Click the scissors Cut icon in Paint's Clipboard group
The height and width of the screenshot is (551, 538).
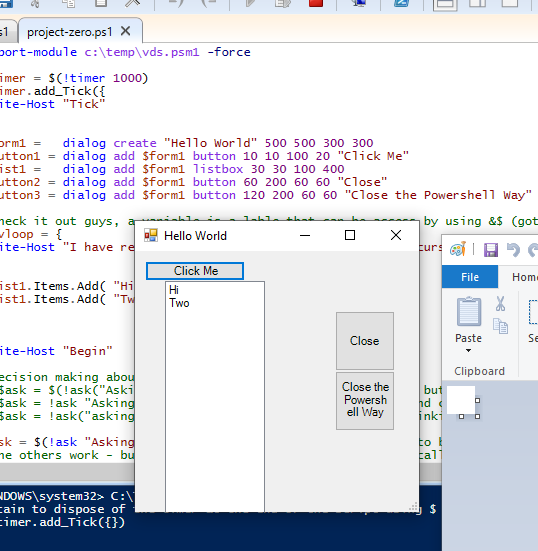[x=500, y=304]
